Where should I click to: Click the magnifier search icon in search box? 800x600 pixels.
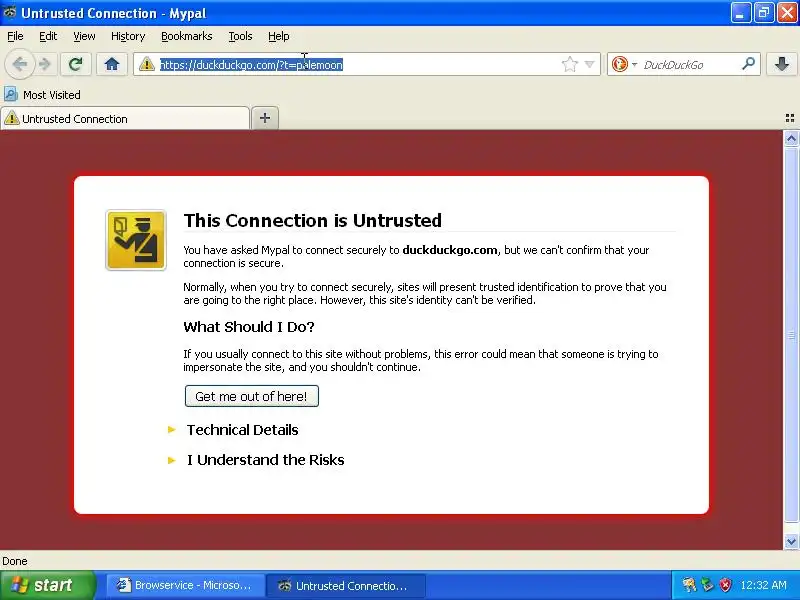coord(748,64)
